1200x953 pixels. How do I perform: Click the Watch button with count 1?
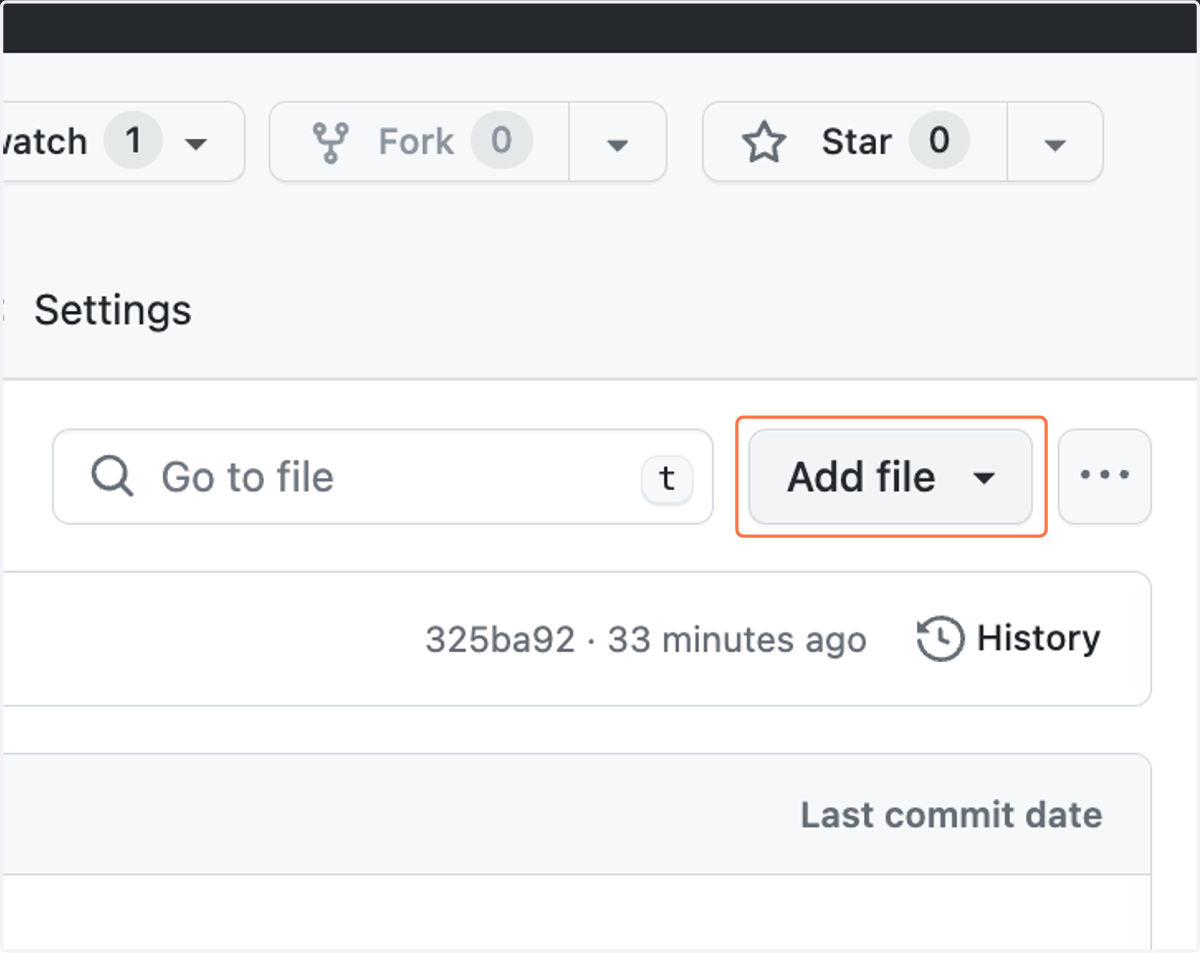point(122,142)
